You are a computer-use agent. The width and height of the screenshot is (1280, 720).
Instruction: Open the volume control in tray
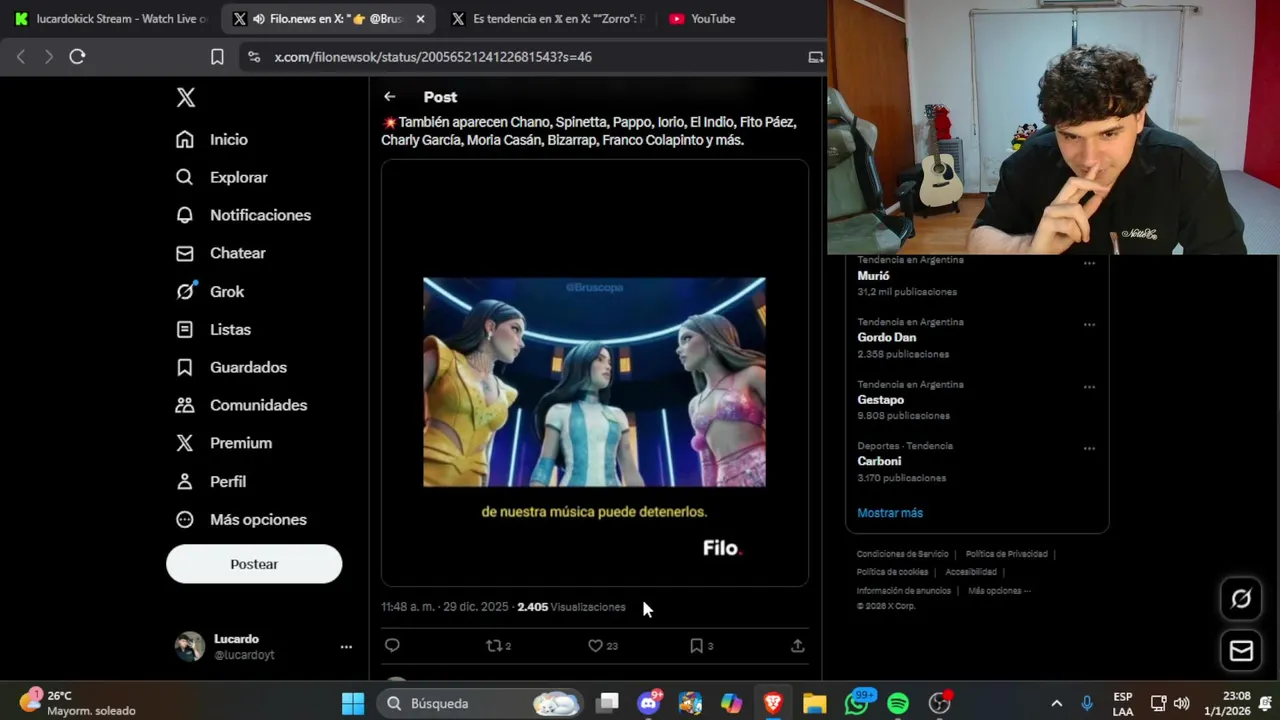tap(1181, 703)
